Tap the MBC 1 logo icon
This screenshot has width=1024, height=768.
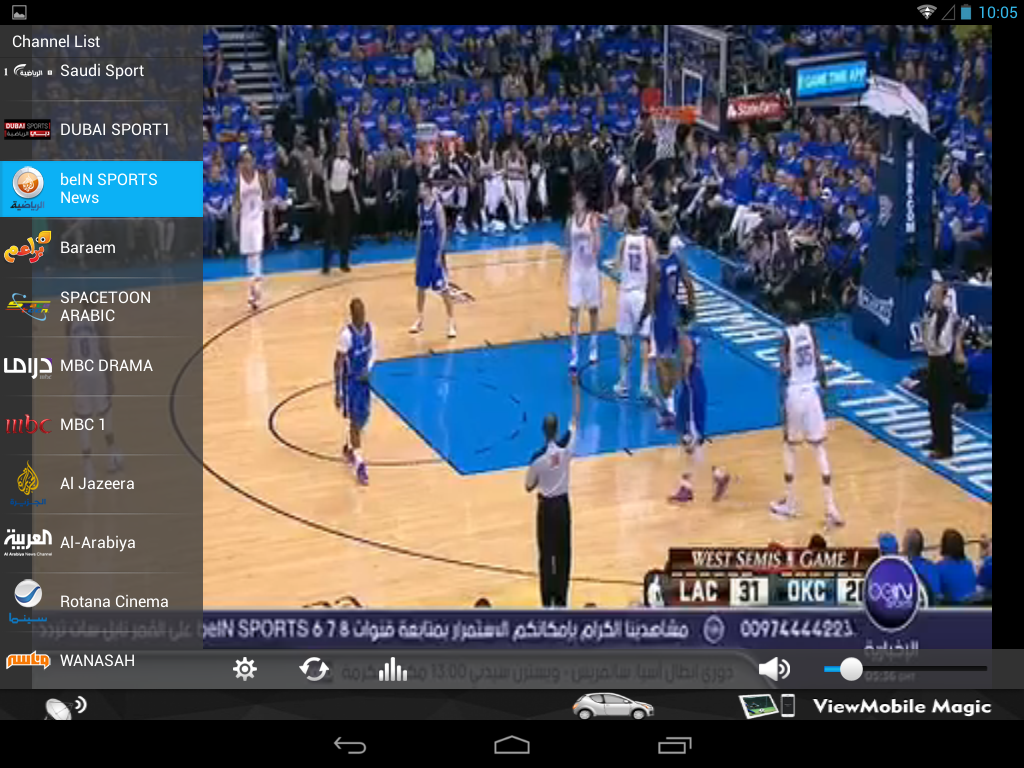(28, 425)
